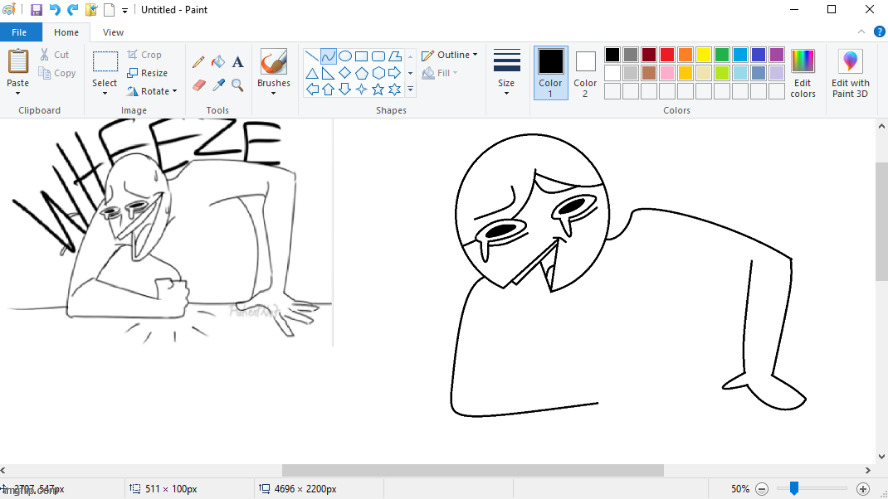Screen dimensions: 888x499
Task: Click the Cut button
Action: tap(55, 54)
